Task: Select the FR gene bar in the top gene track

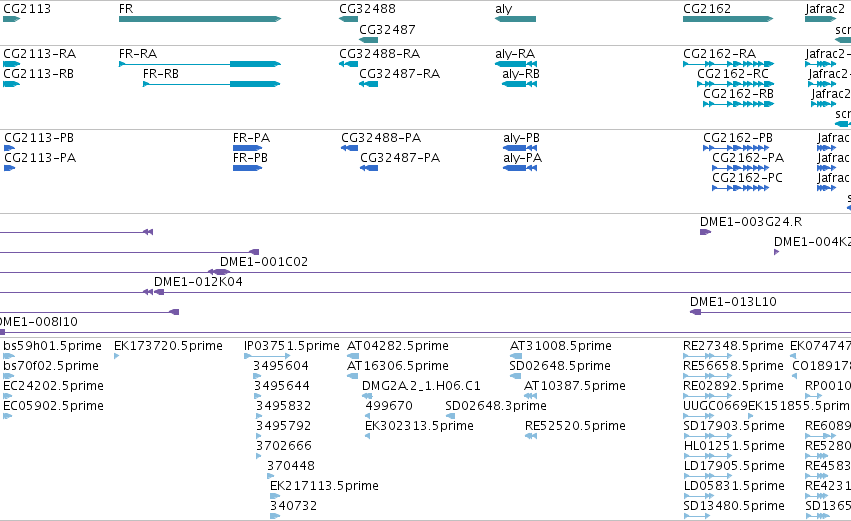Action: coord(200,19)
